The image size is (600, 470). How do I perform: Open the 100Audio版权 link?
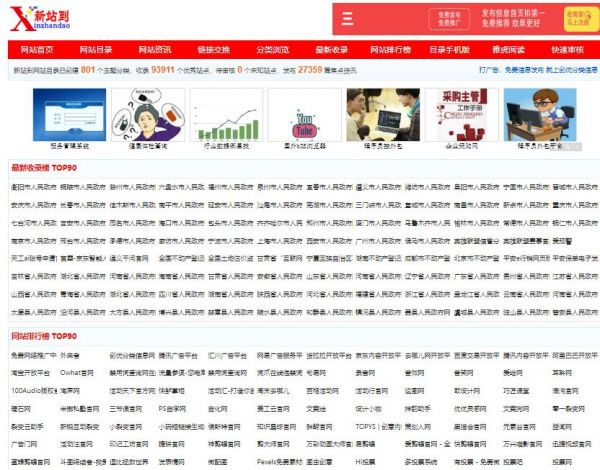pyautogui.click(x=34, y=391)
